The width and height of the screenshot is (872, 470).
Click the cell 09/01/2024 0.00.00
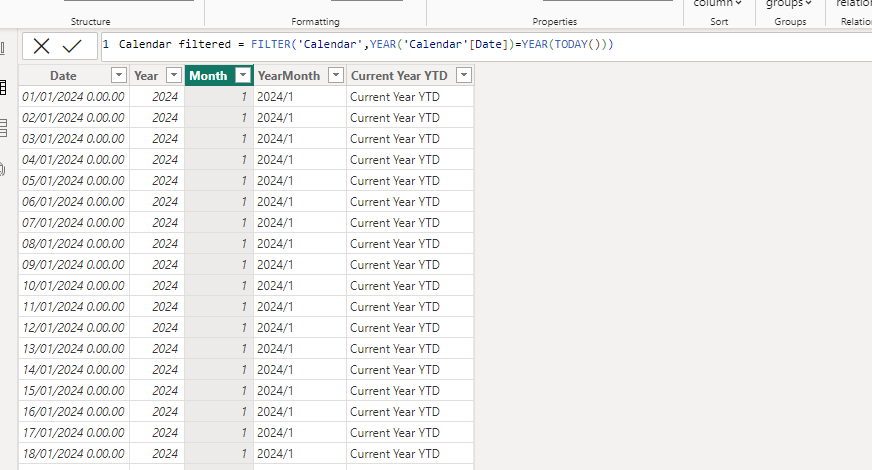pyautogui.click(x=73, y=265)
